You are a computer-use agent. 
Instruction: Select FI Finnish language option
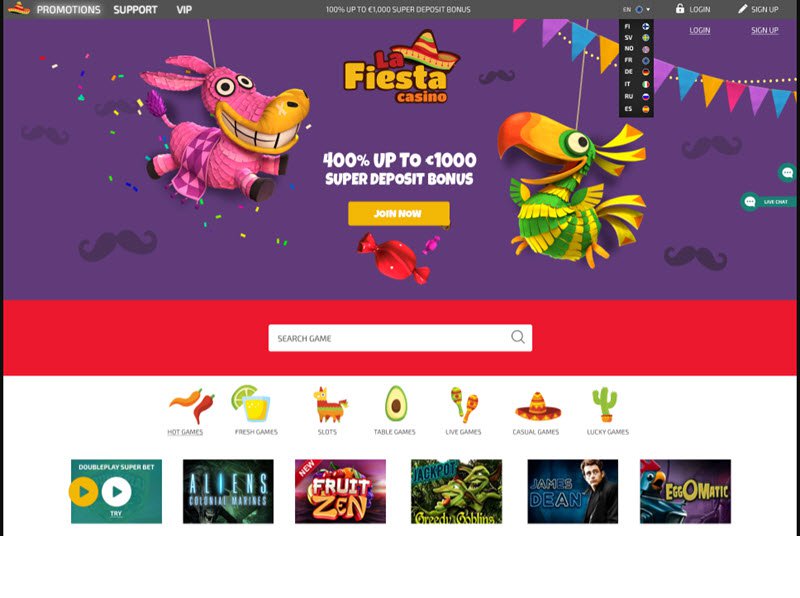click(x=636, y=27)
